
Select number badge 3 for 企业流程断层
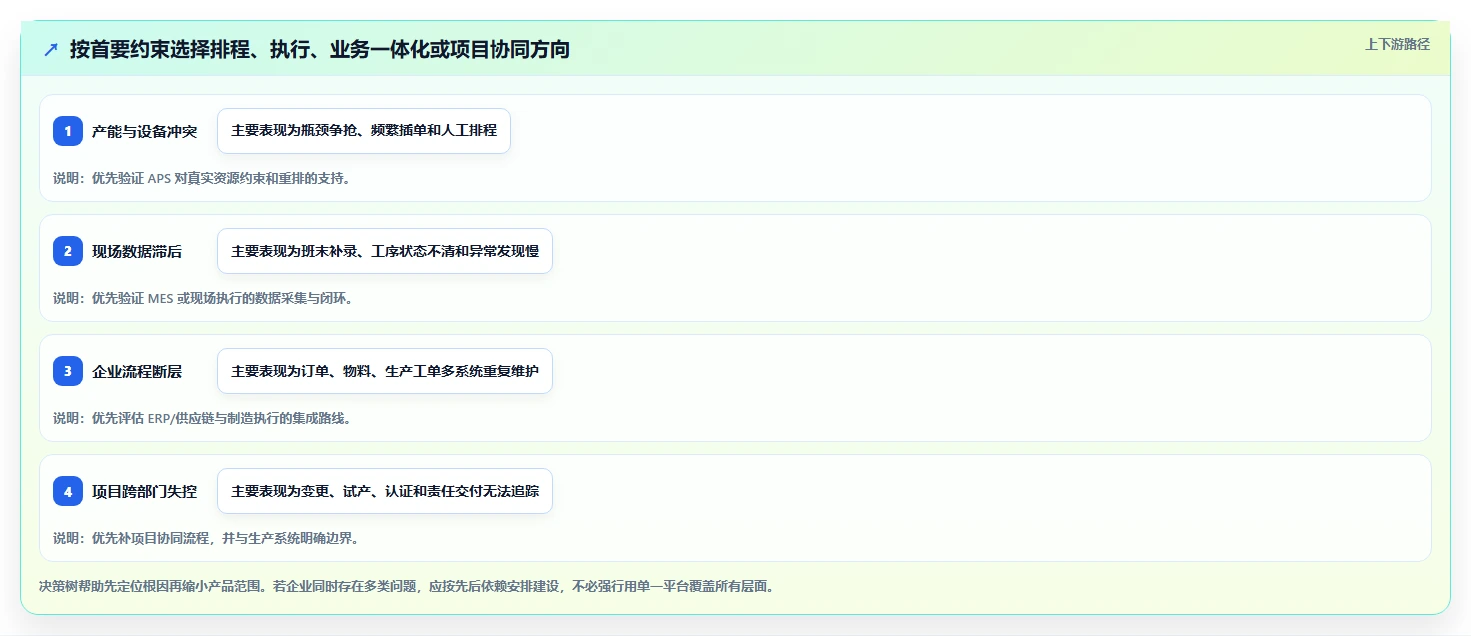coord(68,371)
